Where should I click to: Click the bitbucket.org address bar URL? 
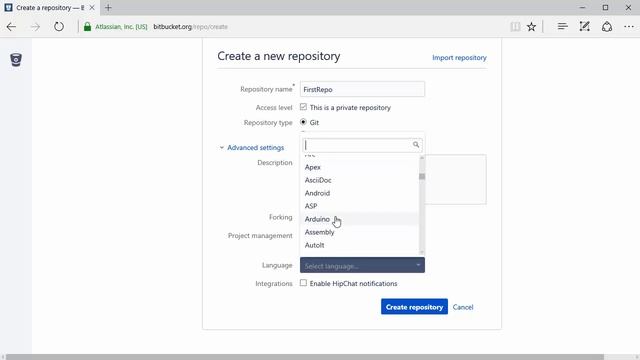[190, 27]
